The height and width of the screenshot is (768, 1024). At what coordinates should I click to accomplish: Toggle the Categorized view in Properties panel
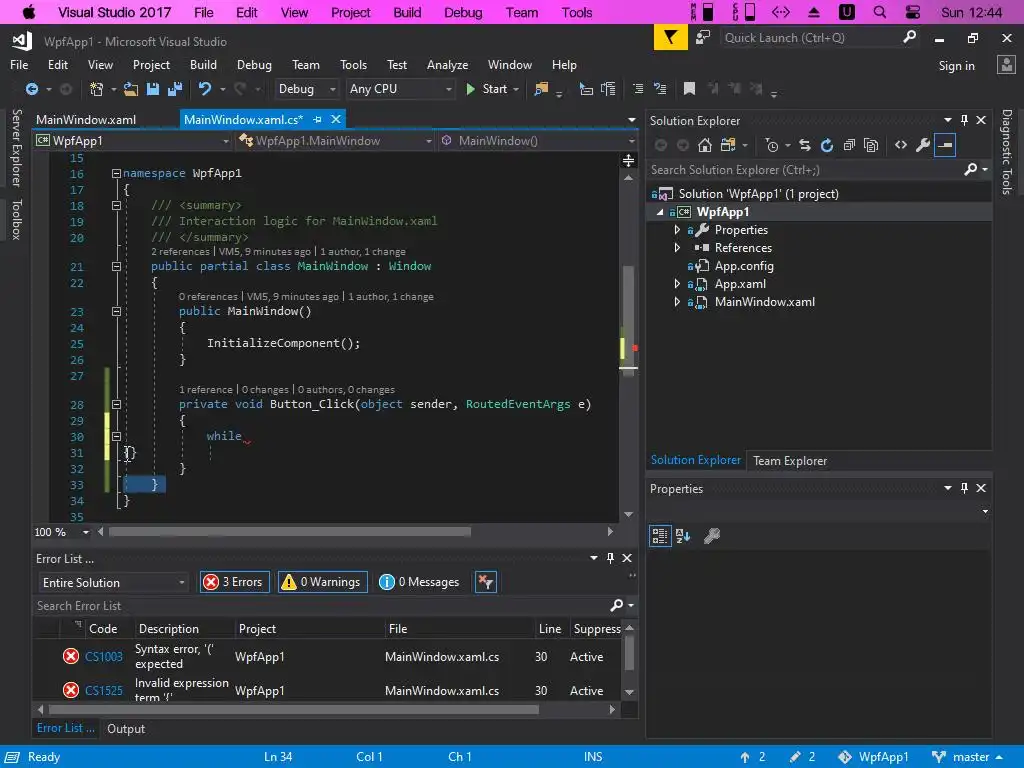coord(660,536)
